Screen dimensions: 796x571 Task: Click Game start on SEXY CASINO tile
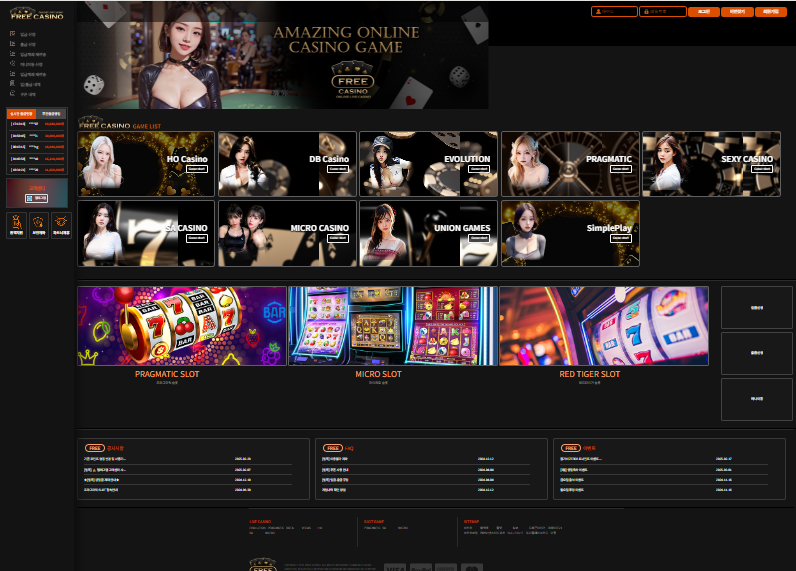[x=761, y=169]
